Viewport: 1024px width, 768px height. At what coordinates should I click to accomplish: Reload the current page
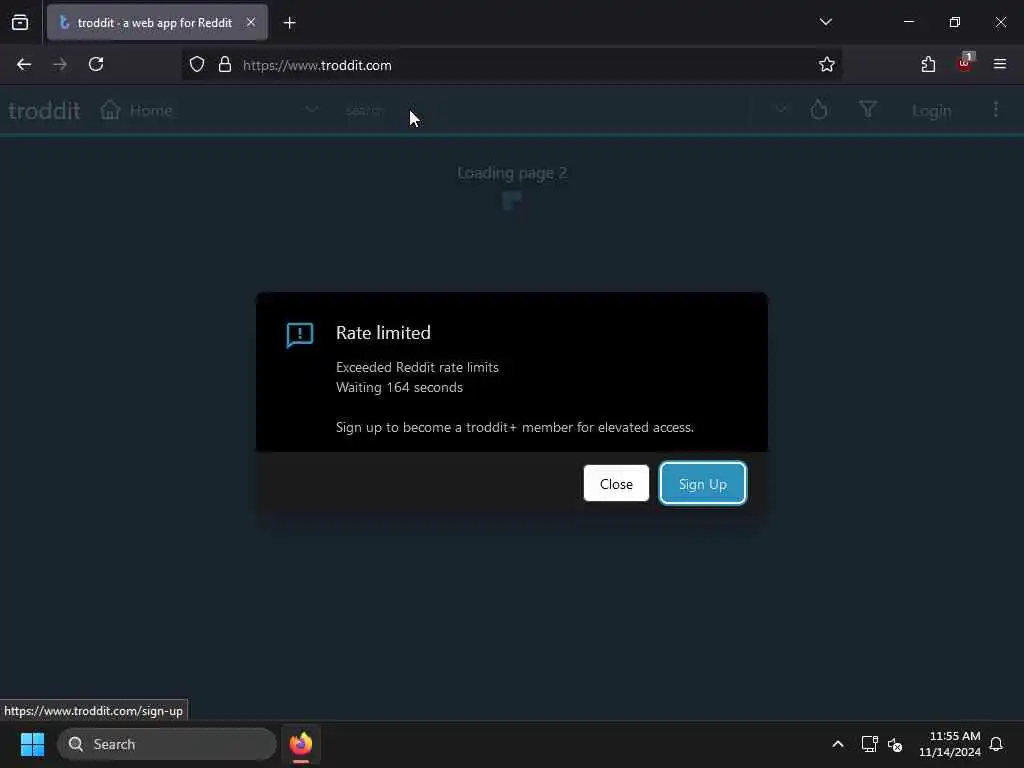tap(96, 65)
